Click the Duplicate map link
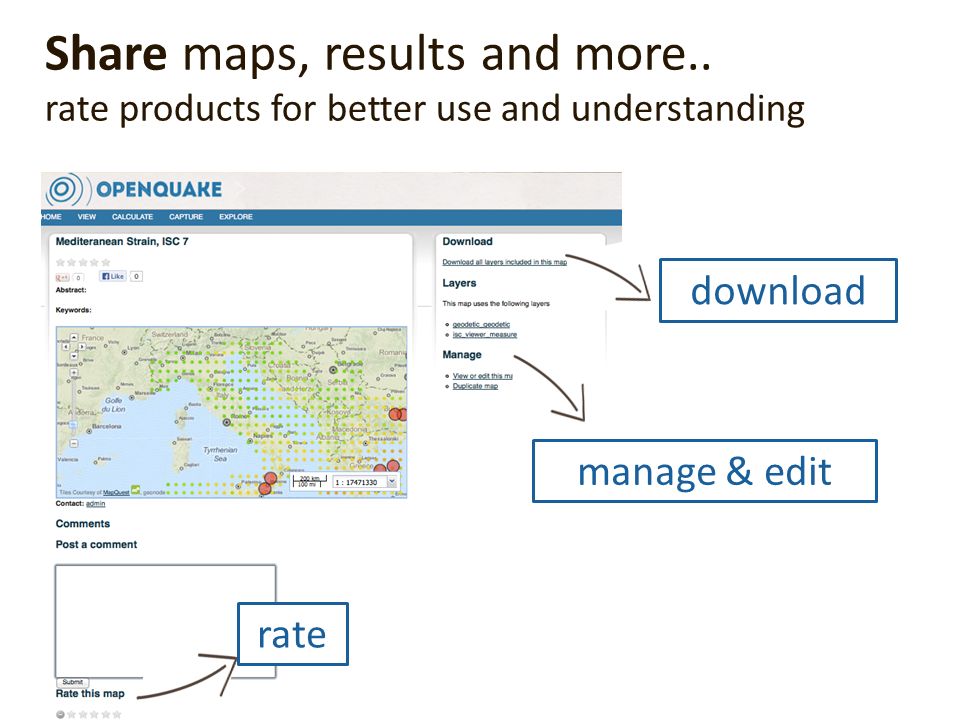Viewport: 960px width, 720px height. 475,386
